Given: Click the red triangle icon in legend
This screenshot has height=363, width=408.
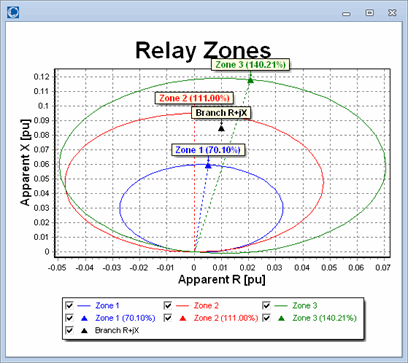Looking at the screenshot, I should pyautogui.click(x=183, y=318).
